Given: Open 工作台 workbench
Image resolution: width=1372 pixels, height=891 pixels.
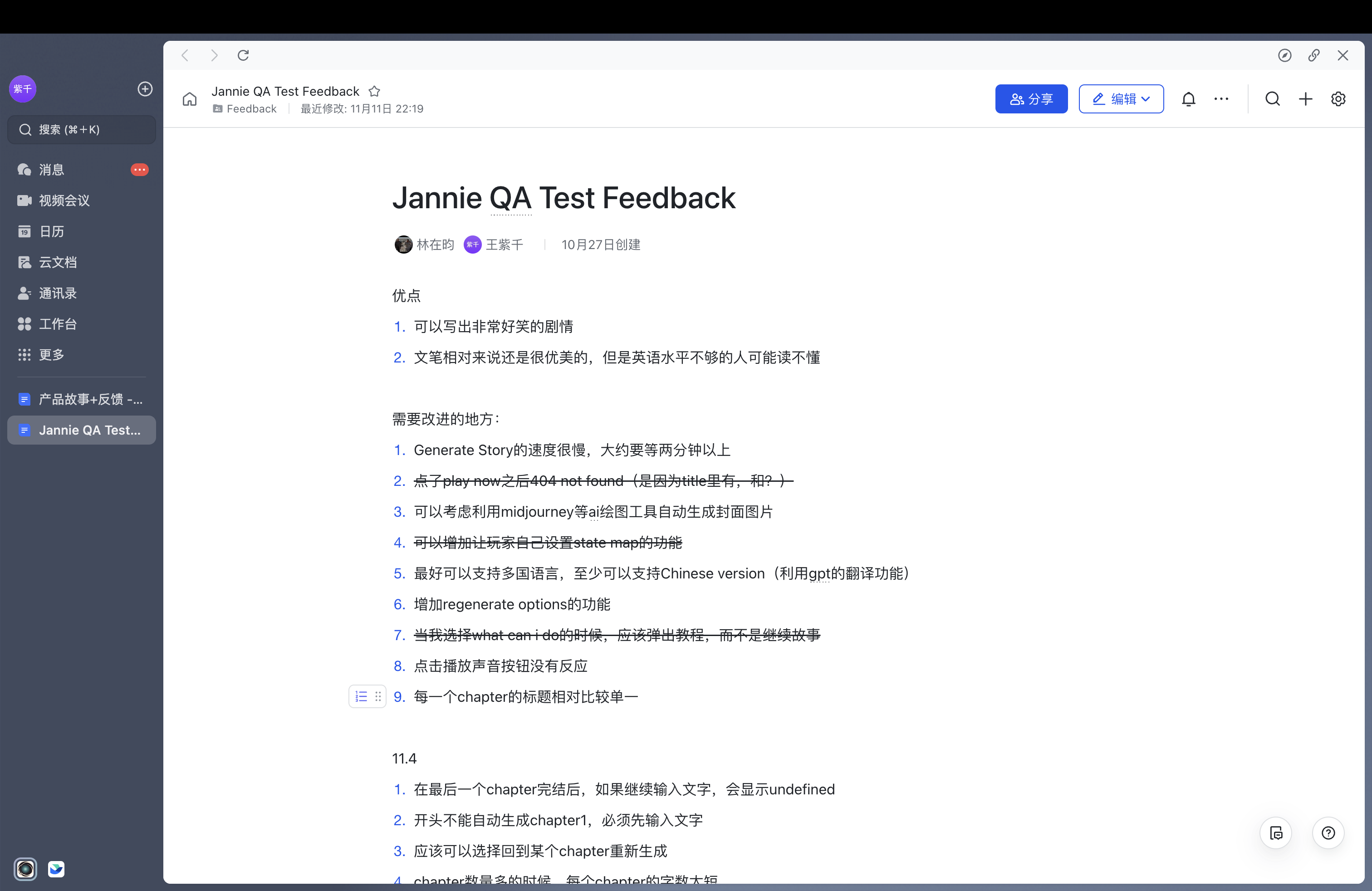Looking at the screenshot, I should click(81, 324).
